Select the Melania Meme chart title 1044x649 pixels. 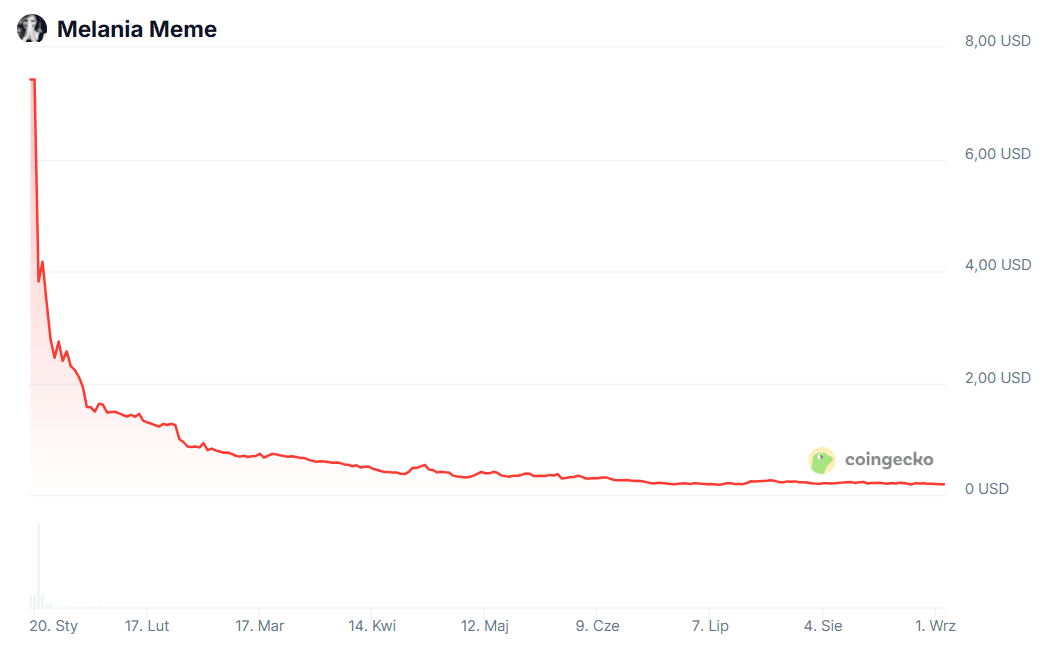[x=136, y=29]
